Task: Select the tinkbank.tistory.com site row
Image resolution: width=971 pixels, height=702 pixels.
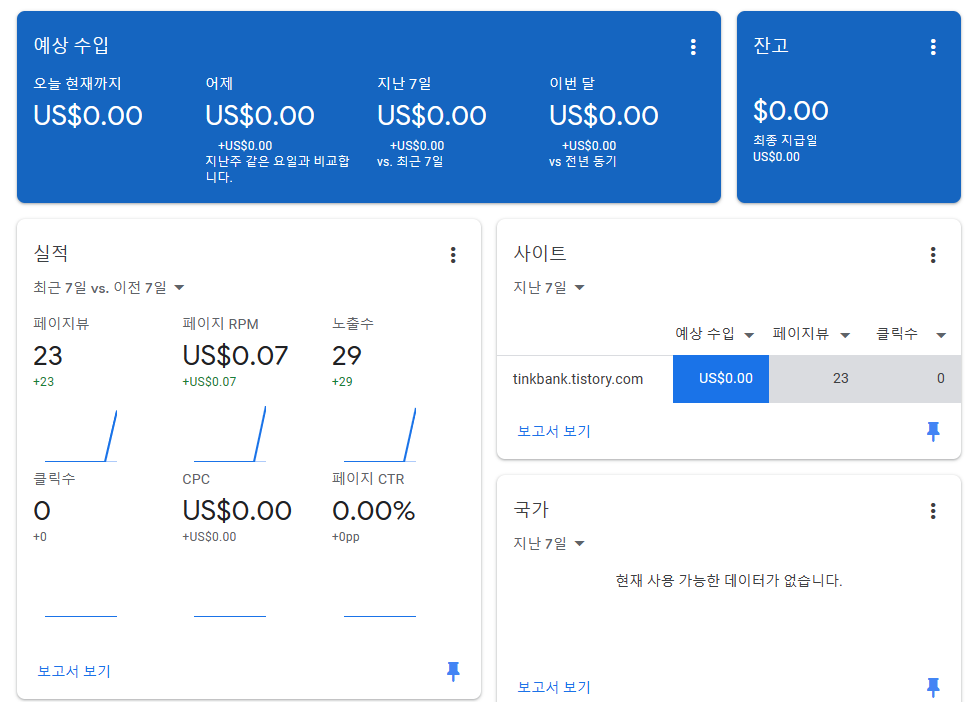Action: point(729,379)
